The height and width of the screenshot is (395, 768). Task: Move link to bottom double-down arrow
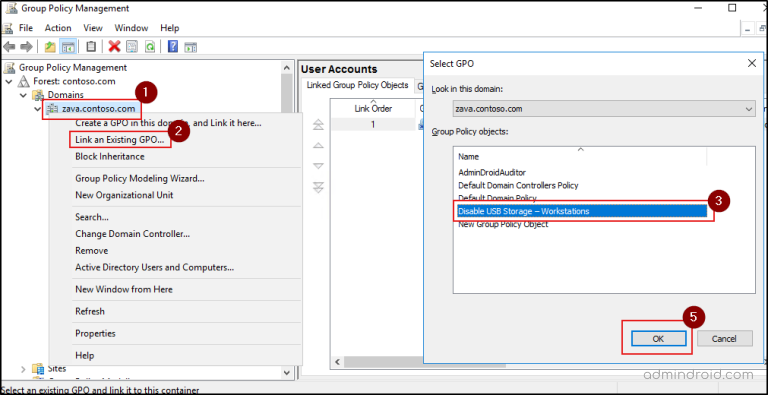tap(318, 187)
